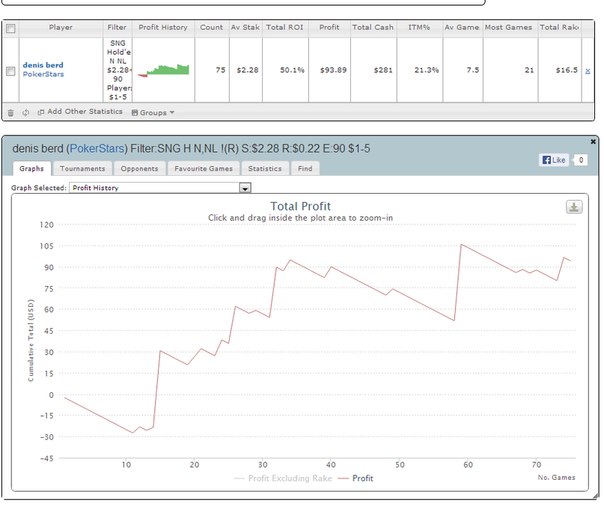Click the Most Games value 21
Screen dimensions: 604x506
click(529, 70)
